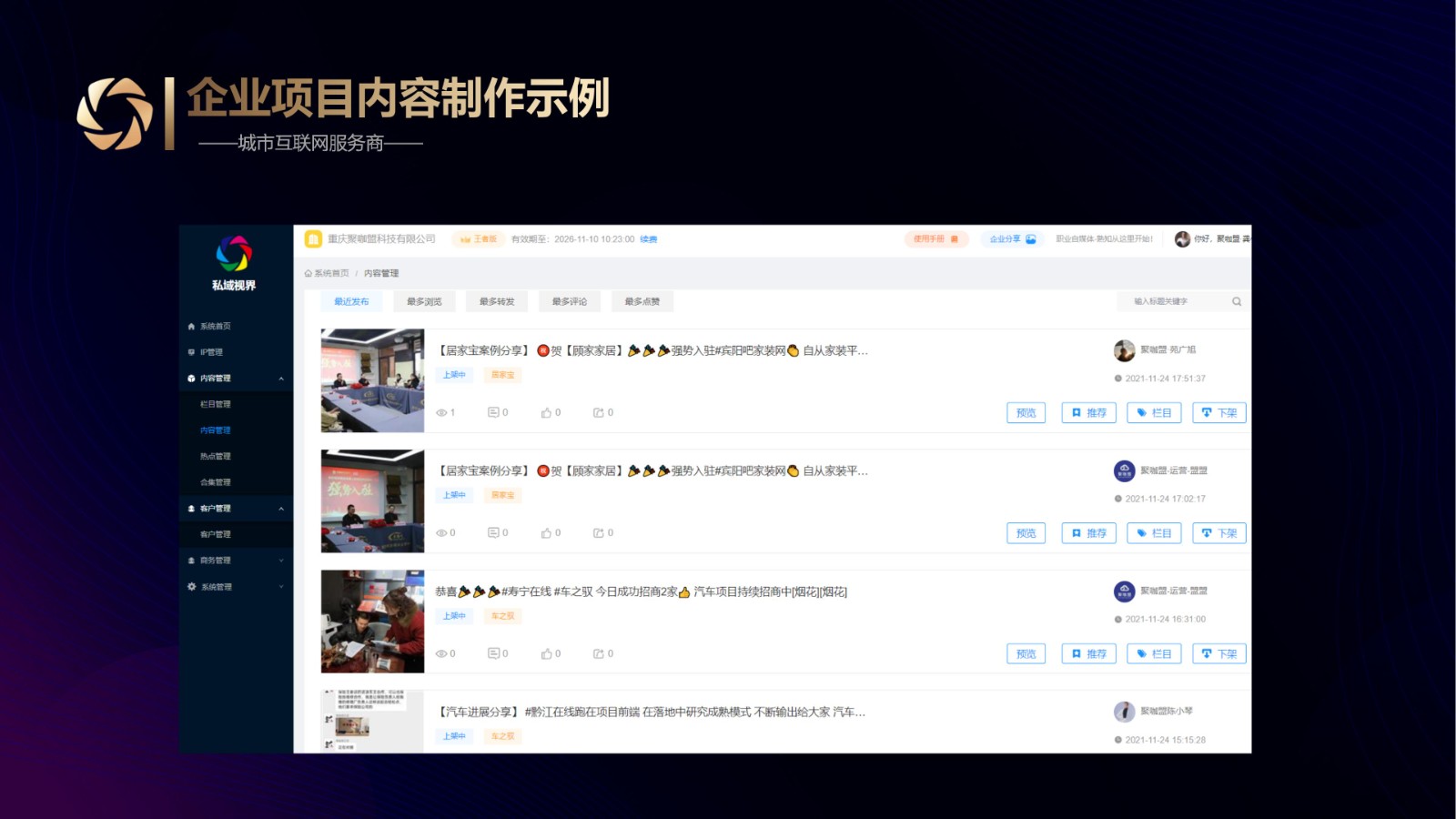Open 系统首页 home item in sidebar
Image resolution: width=1456 pixels, height=819 pixels.
(x=216, y=326)
